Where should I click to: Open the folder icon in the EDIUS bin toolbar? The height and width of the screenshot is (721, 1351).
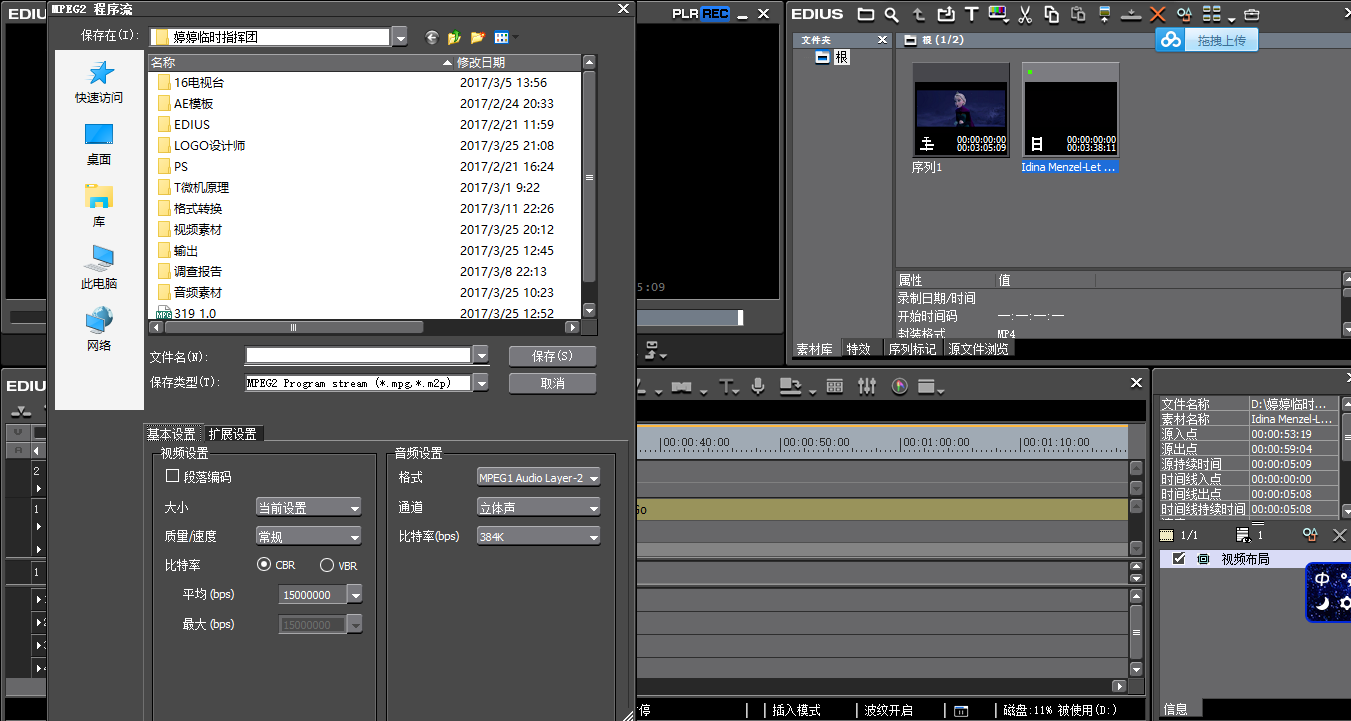point(866,14)
